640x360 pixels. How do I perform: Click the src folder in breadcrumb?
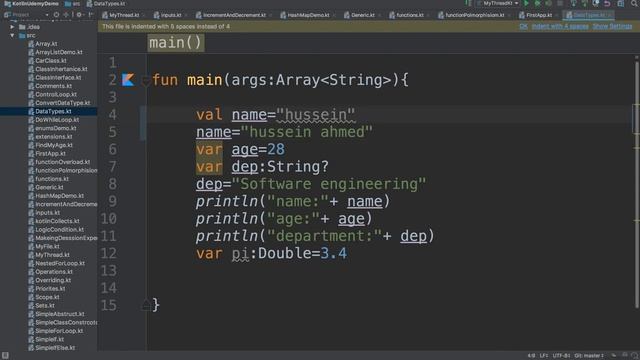coord(72,4)
